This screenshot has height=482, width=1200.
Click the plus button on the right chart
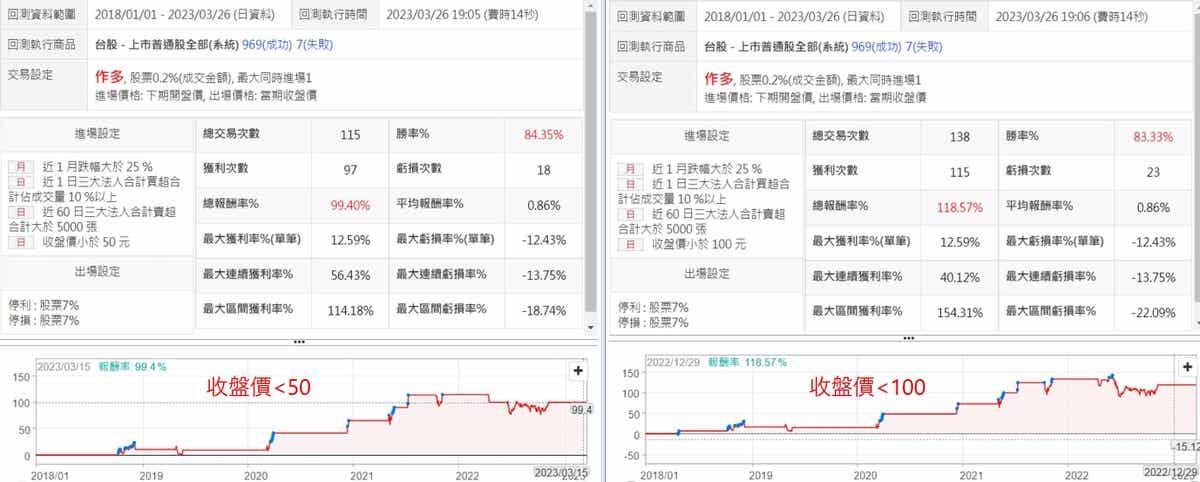(x=1187, y=369)
